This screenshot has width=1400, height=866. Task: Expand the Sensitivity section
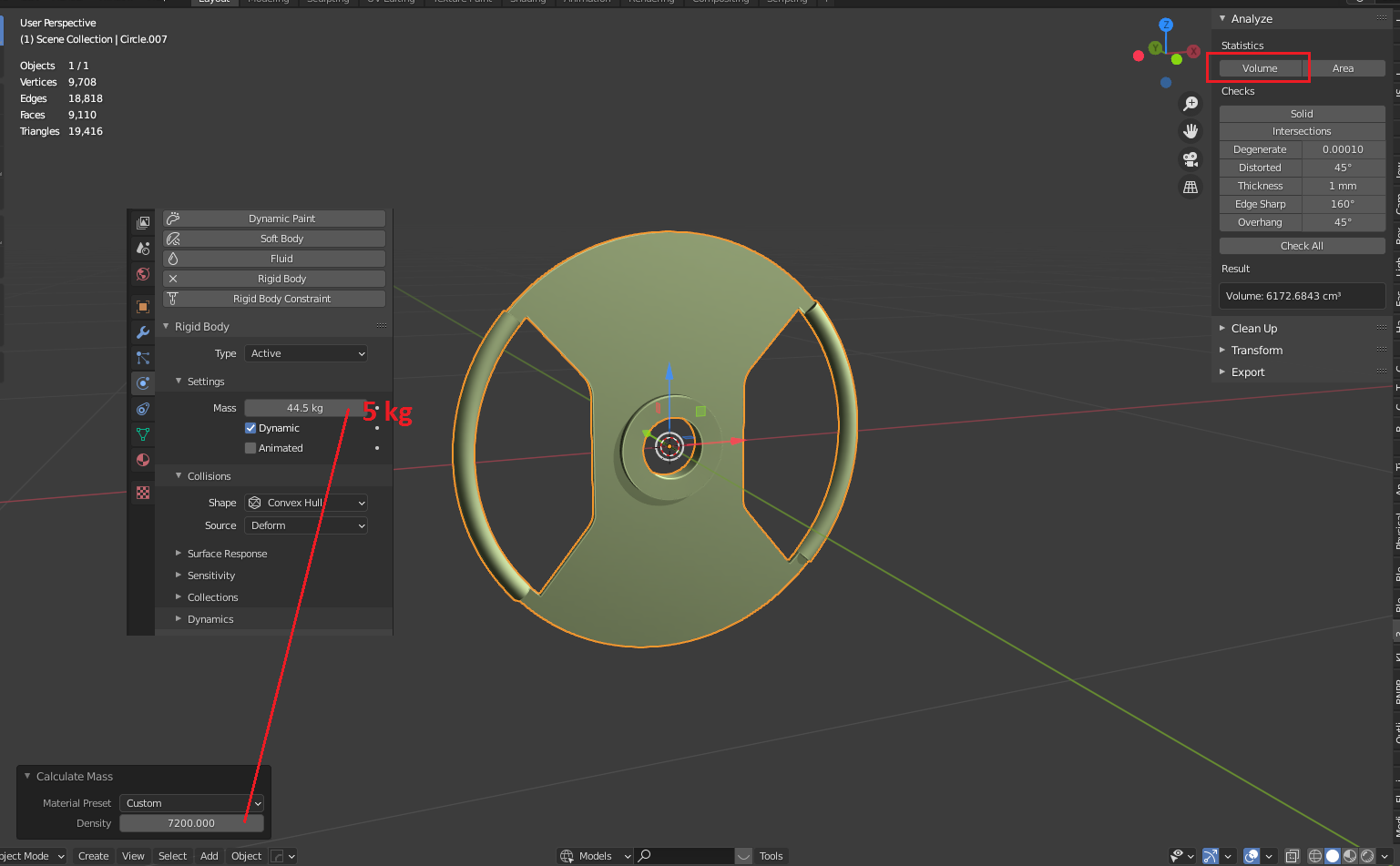[210, 576]
